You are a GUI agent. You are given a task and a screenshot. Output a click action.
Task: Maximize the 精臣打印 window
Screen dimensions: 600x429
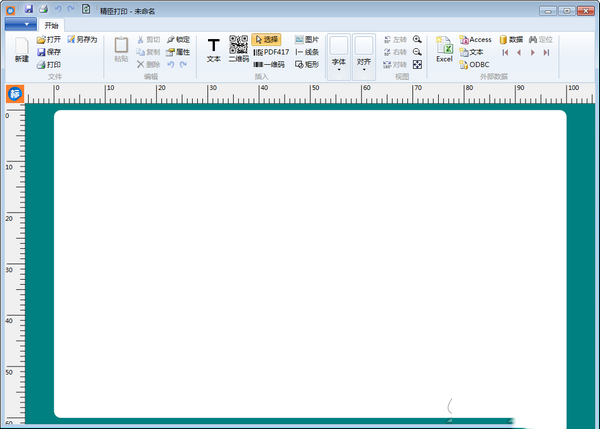[567, 11]
